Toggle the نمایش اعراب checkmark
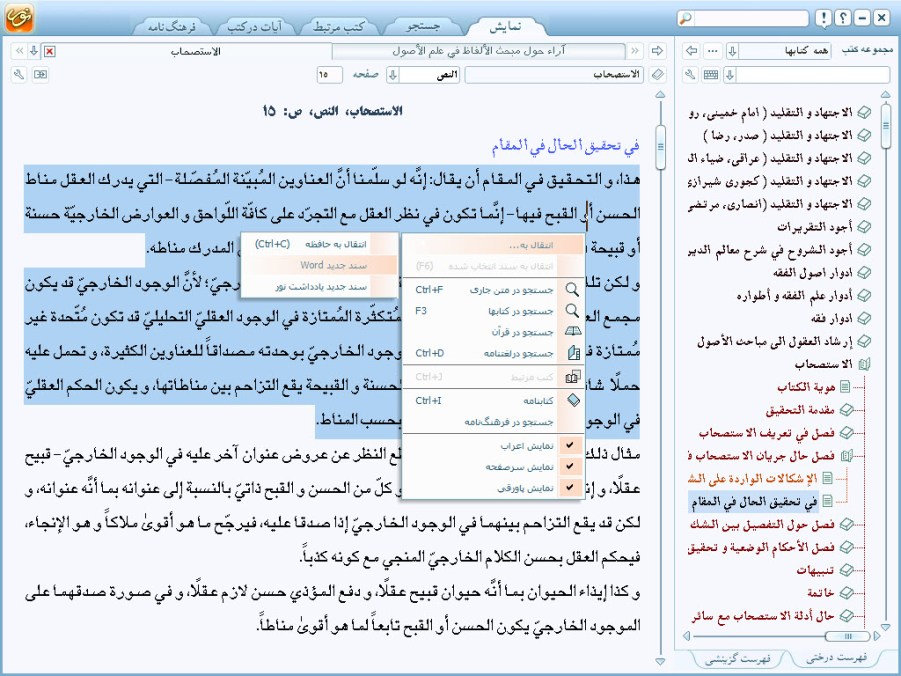 (569, 445)
